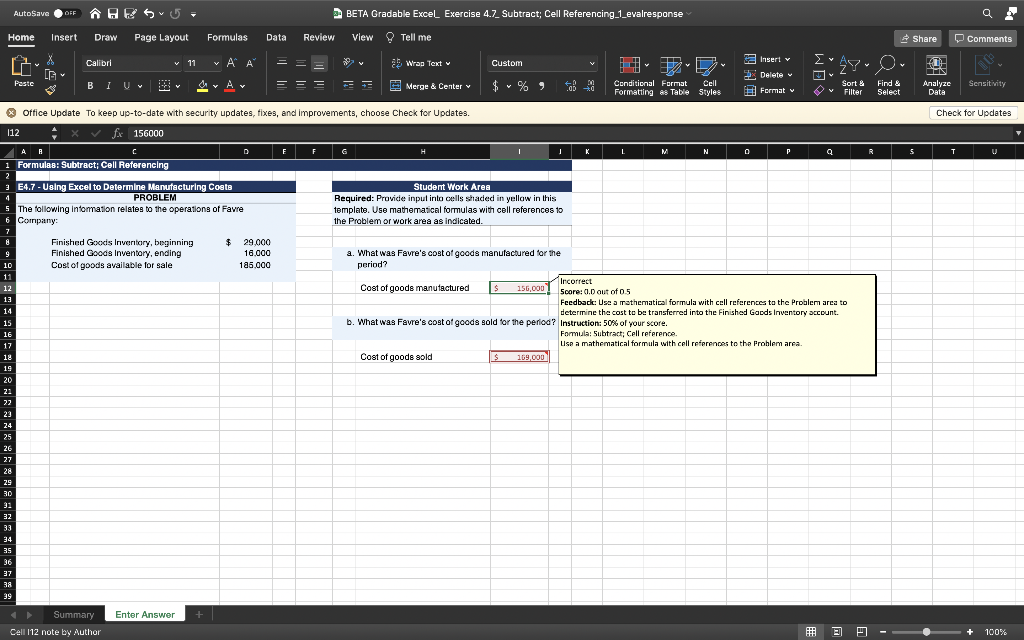Toggle center horizontal alignment
1024x640 pixels.
coord(300,86)
